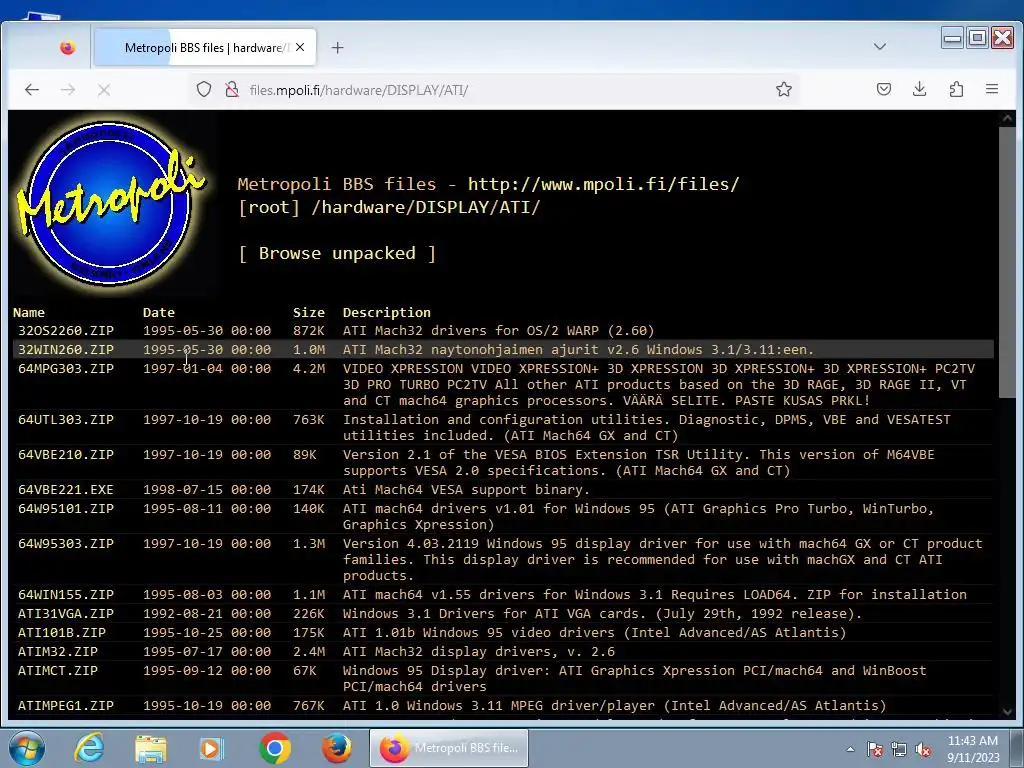1024x768 pixels.
Task: Open the clock showing 11:43 AM
Action: click(973, 749)
